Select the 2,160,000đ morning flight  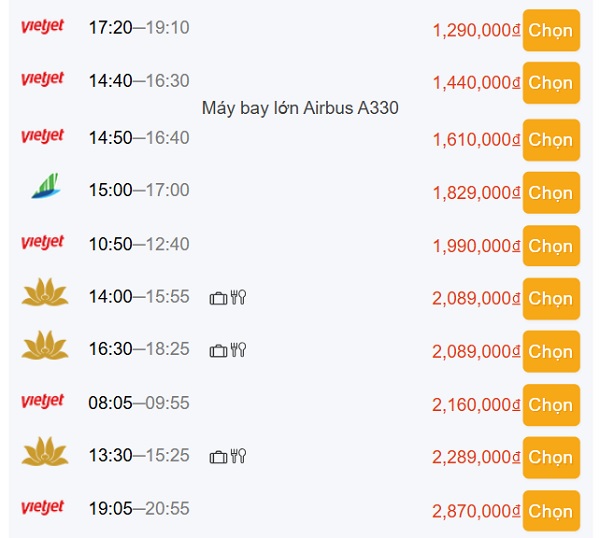[551, 405]
